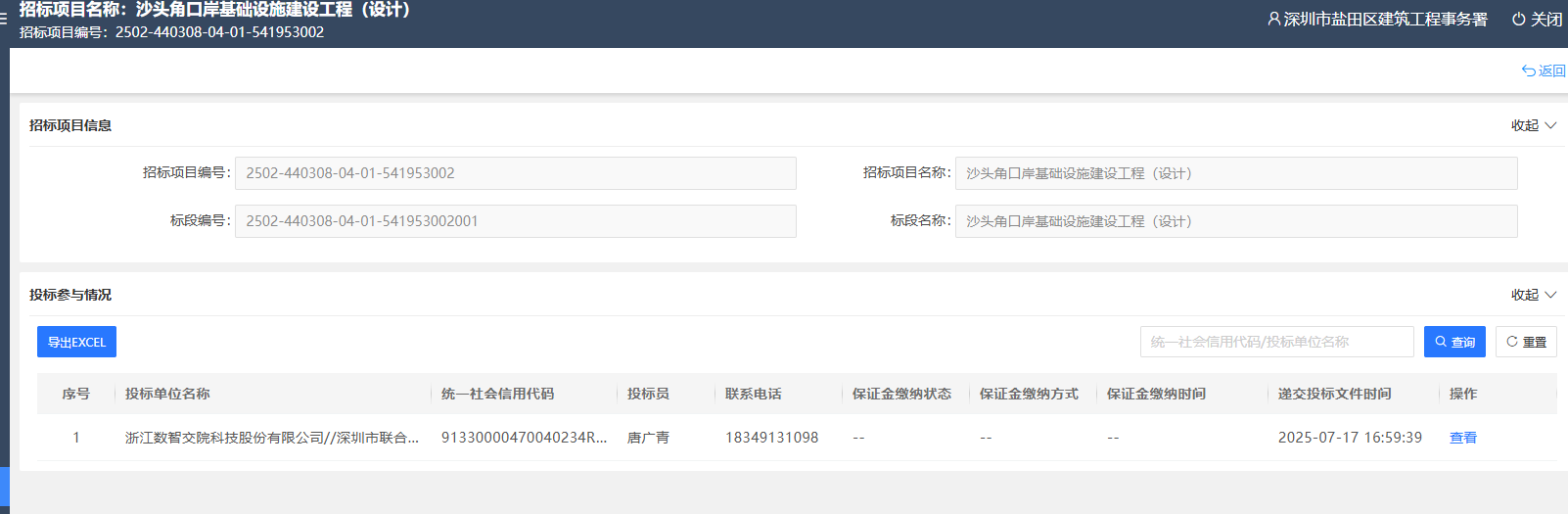Viewport: 1568px width, 514px height.
Task: Click the 浙江数智交院 company name cell
Action: [x=271, y=438]
